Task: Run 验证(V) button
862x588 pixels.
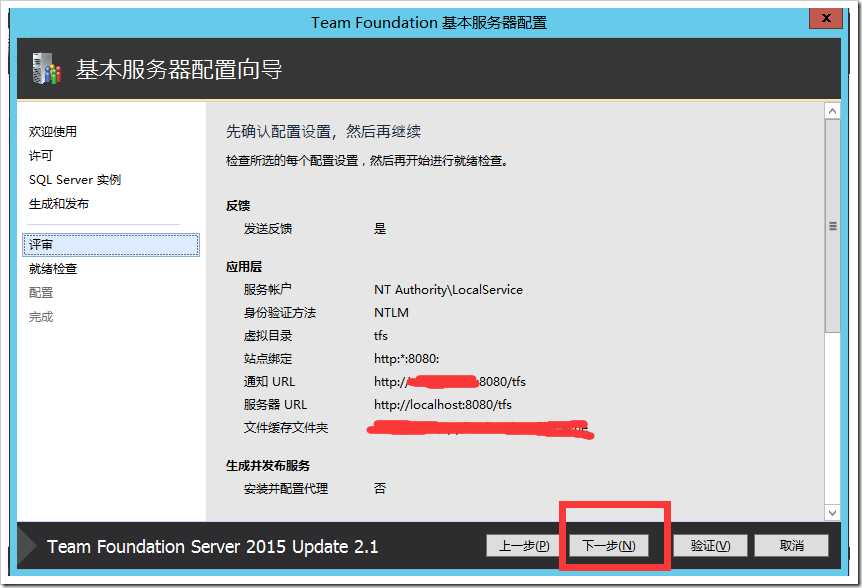Action: 710,546
